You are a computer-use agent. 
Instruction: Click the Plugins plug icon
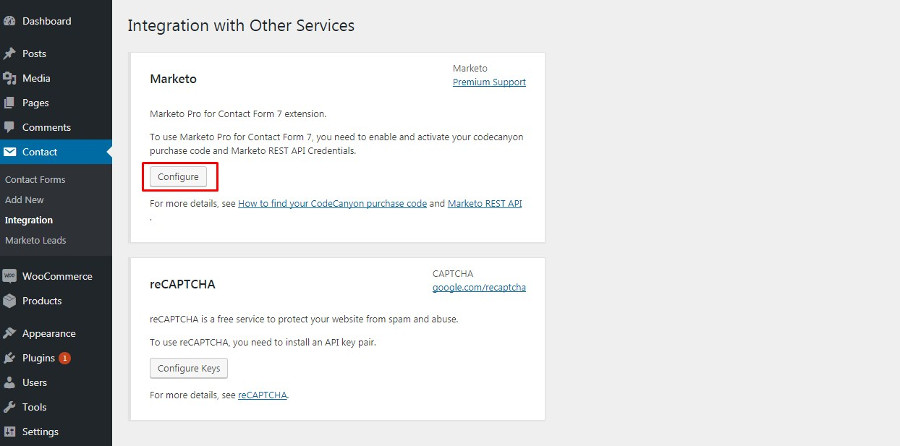pyautogui.click(x=10, y=358)
